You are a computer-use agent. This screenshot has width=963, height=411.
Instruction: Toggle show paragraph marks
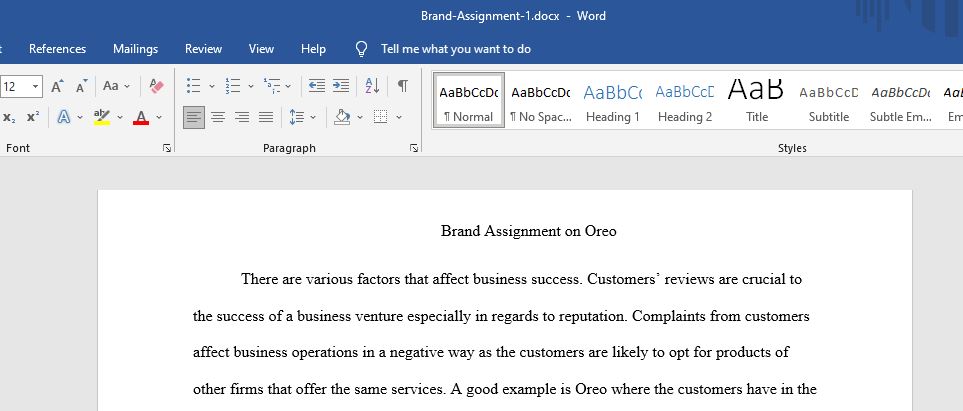pyautogui.click(x=403, y=86)
